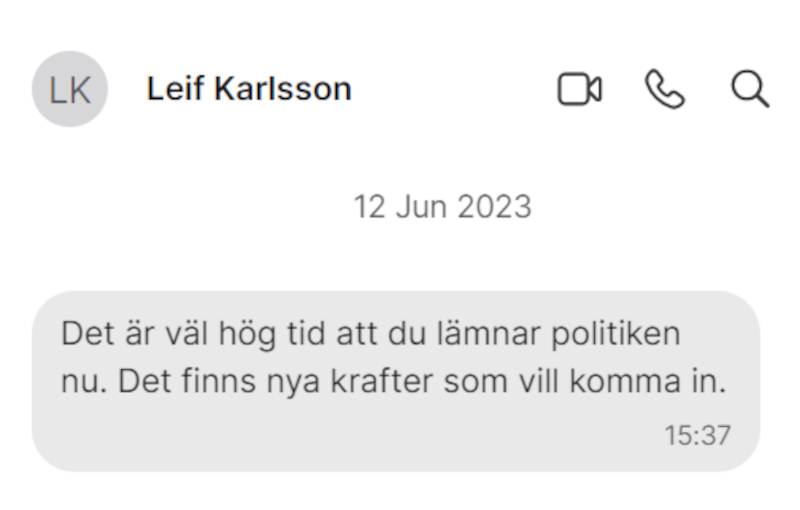Click the 12 Jun 2023 date separator
The image size is (800, 510).
click(x=441, y=207)
